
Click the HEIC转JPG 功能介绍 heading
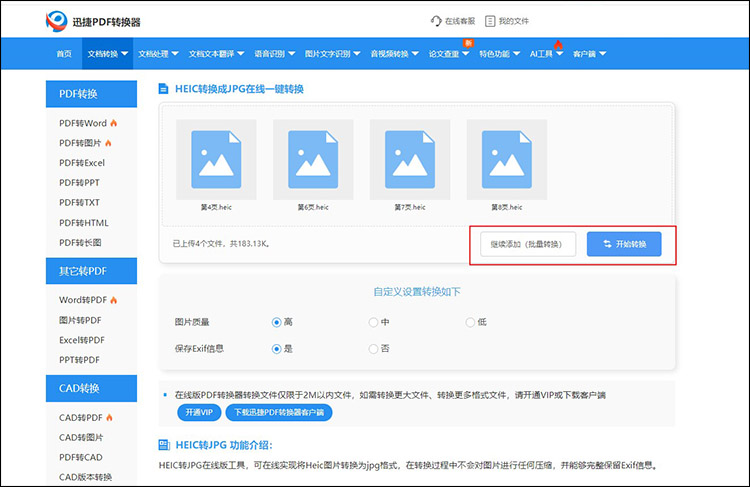(224, 445)
